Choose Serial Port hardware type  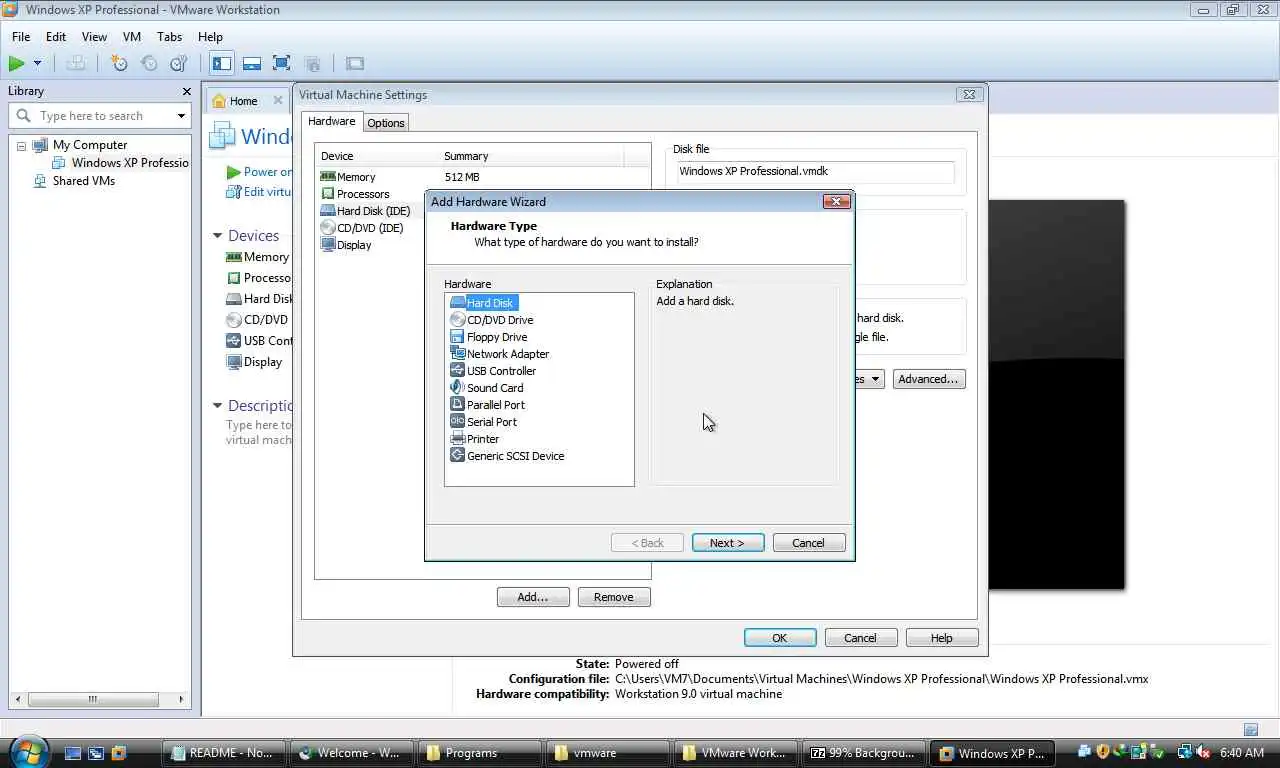pyautogui.click(x=483, y=422)
